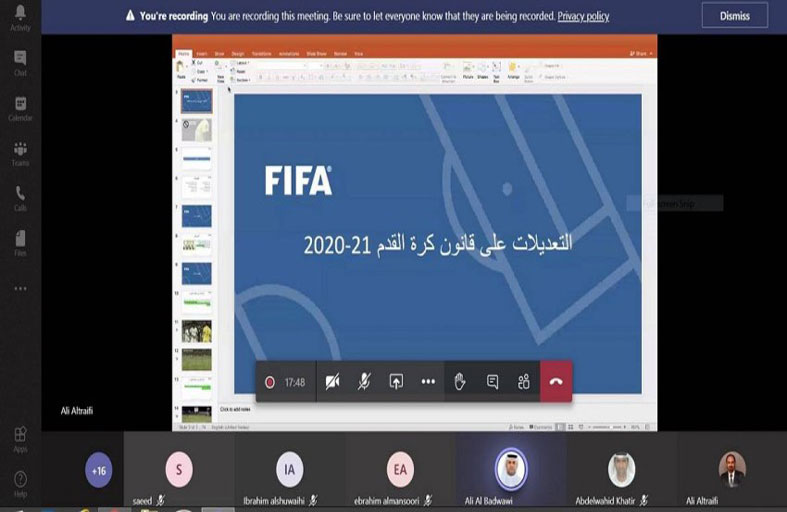Hang up the call
Viewport: 787px width, 512px height.
(556, 382)
